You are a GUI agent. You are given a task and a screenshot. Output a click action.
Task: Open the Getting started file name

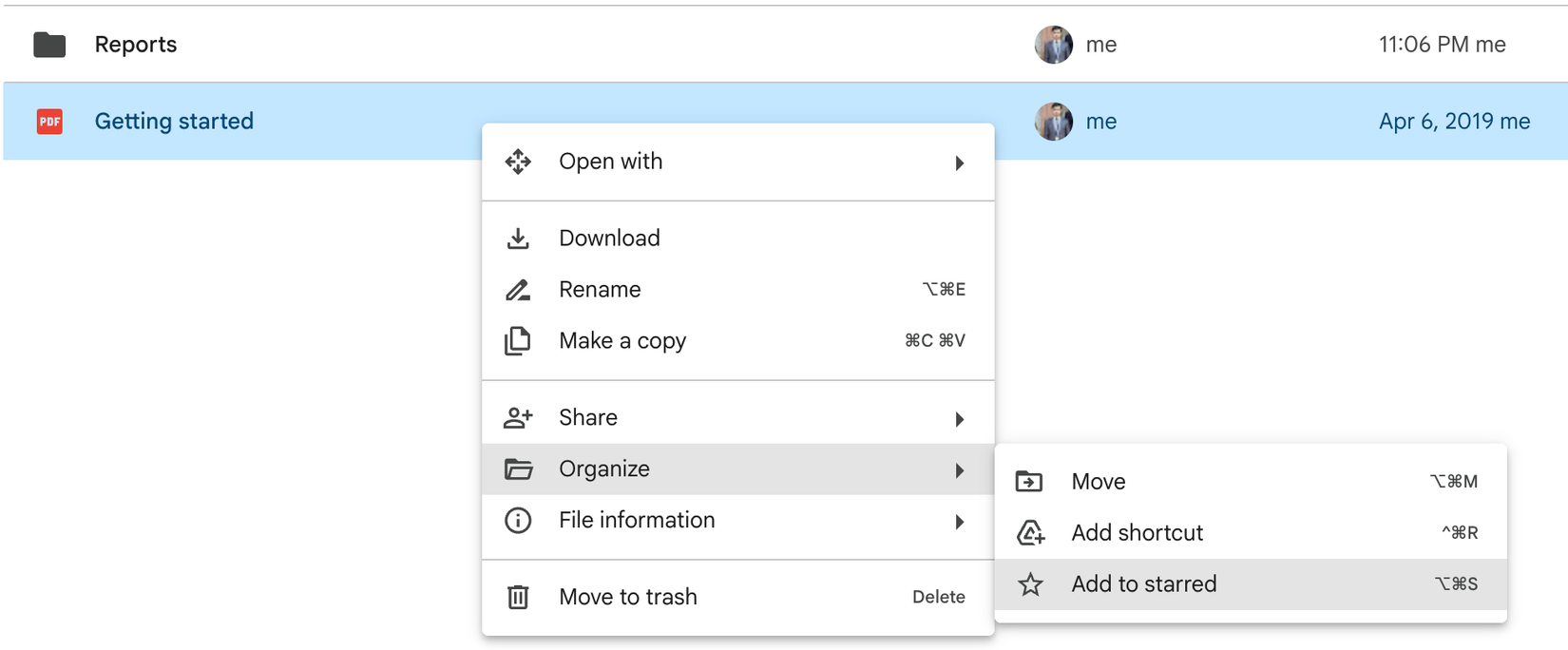pos(174,122)
